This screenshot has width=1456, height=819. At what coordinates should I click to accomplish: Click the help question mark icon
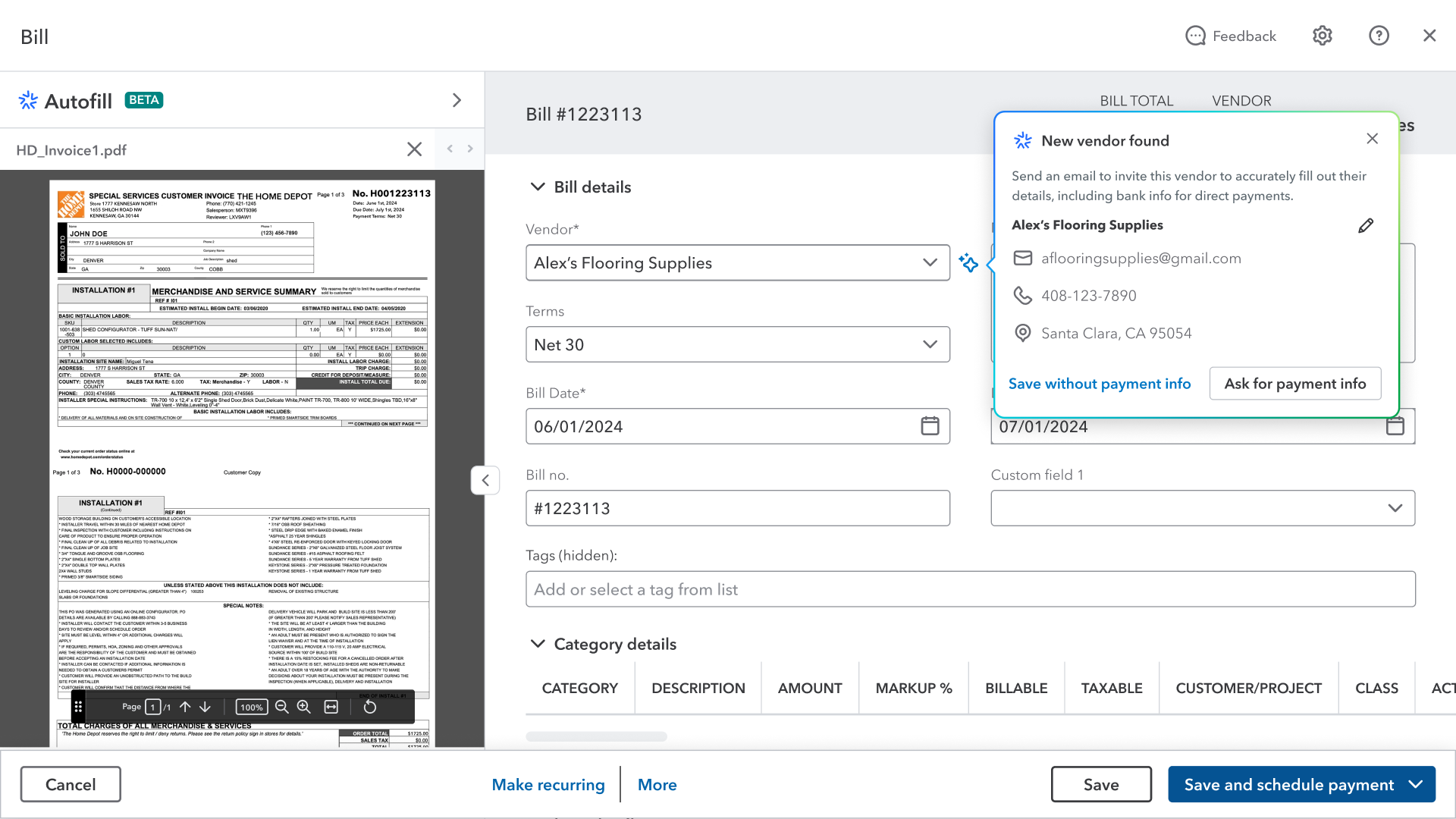pos(1379,36)
